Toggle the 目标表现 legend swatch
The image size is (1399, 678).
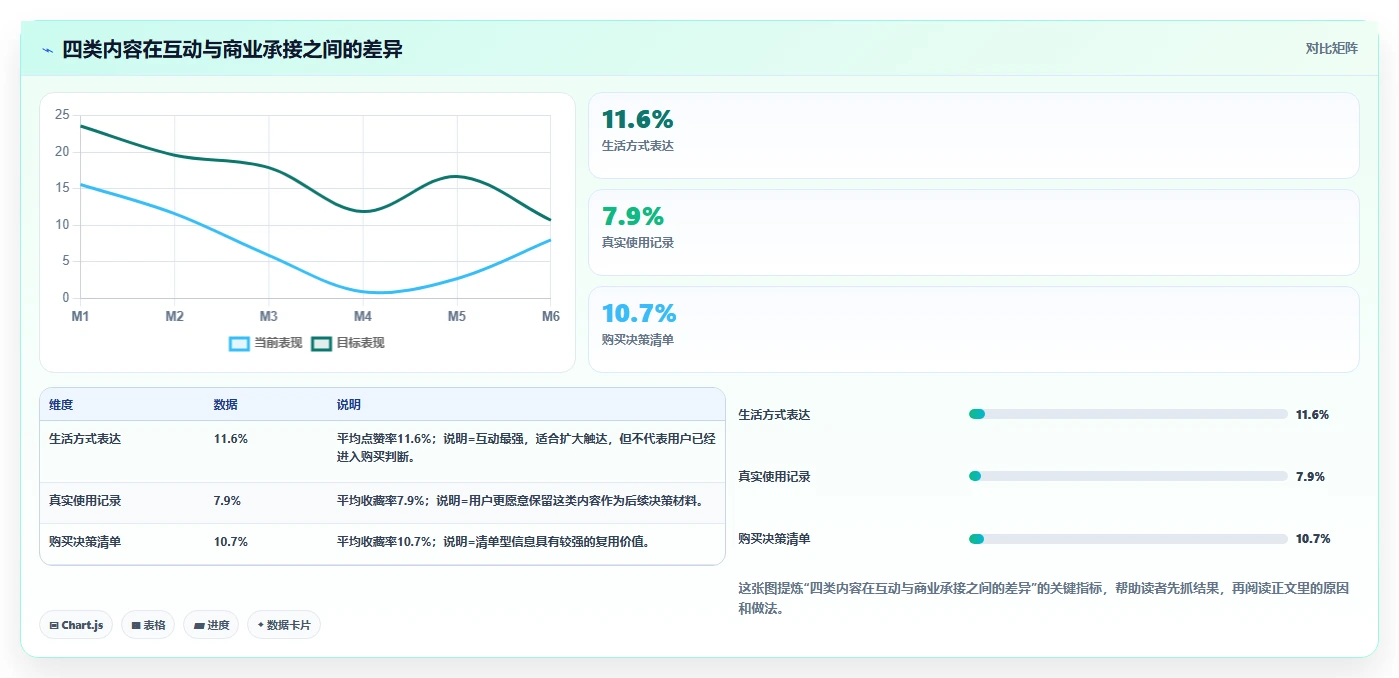coord(321,343)
